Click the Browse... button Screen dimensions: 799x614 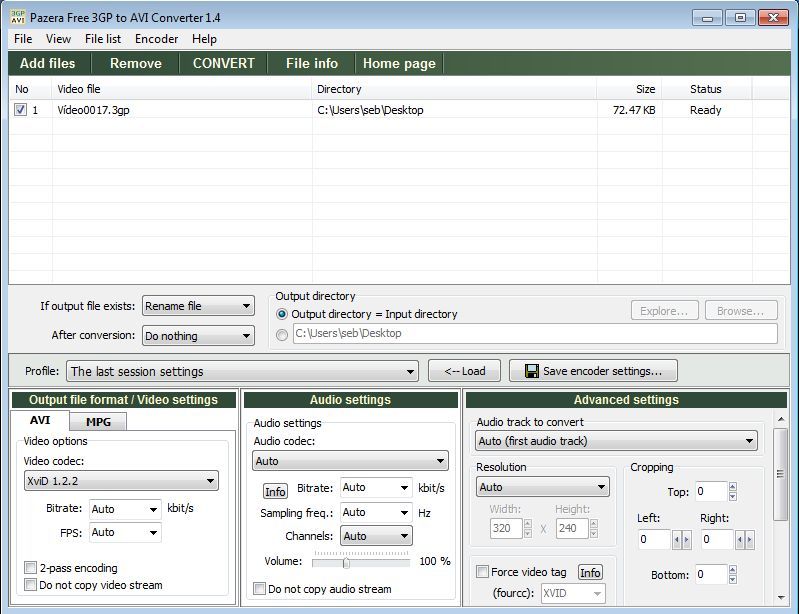pyautogui.click(x=741, y=311)
